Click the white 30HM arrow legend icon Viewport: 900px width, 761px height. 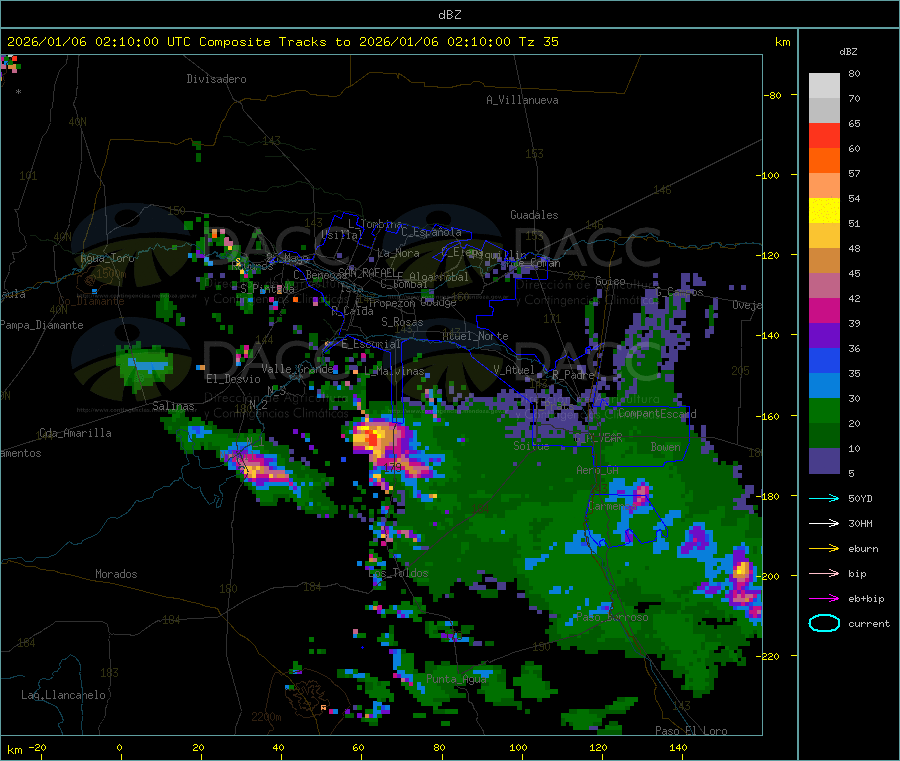(x=824, y=523)
